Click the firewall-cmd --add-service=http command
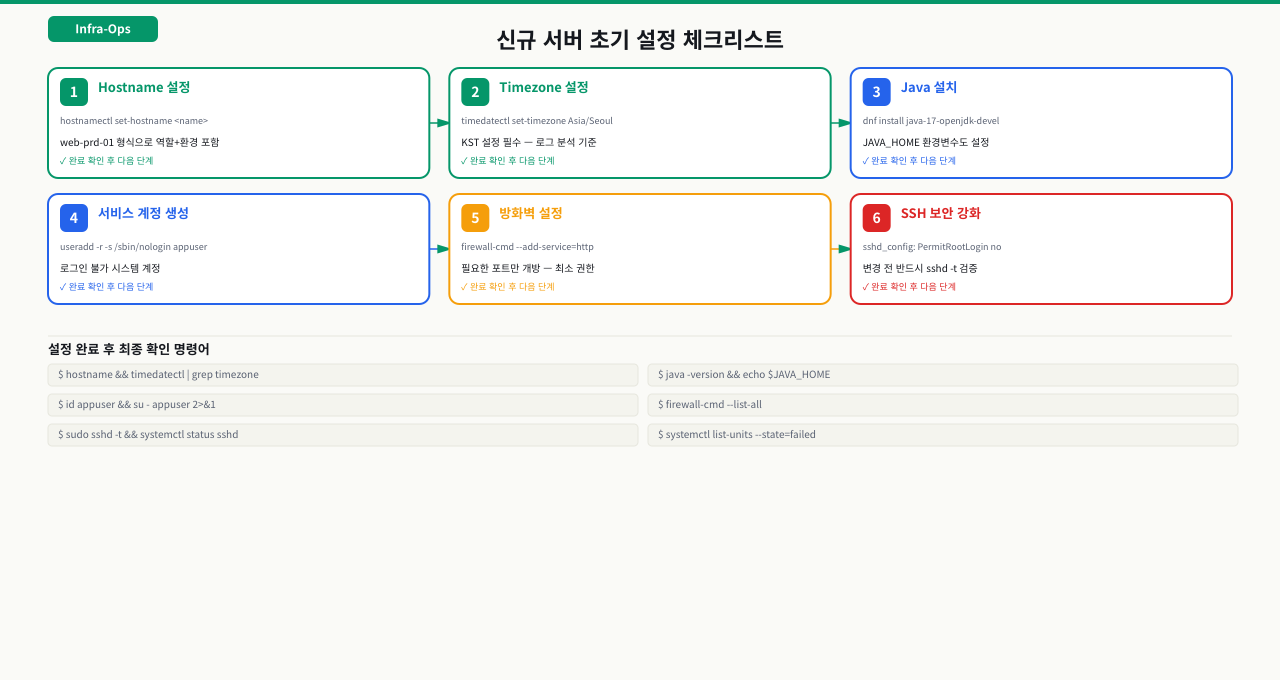This screenshot has width=1280, height=680. 527,247
